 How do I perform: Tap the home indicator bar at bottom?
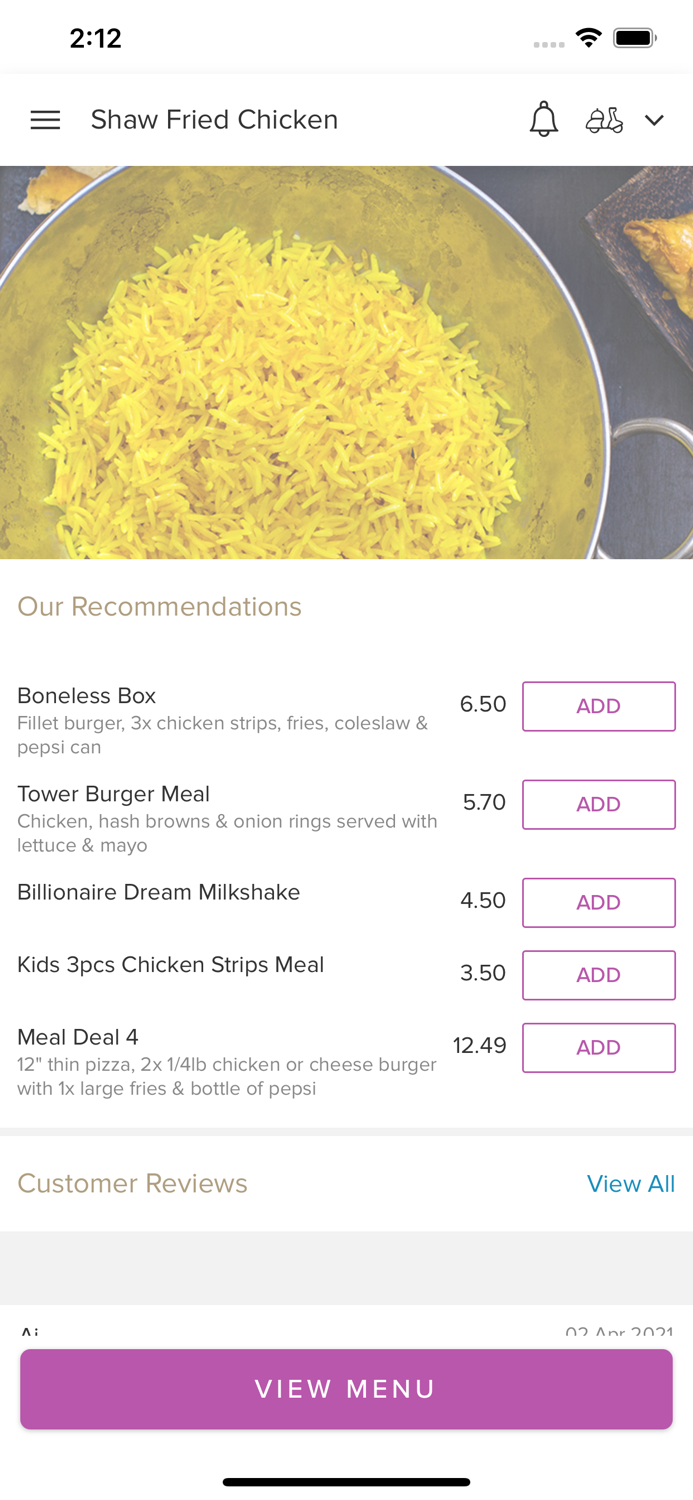346,1482
